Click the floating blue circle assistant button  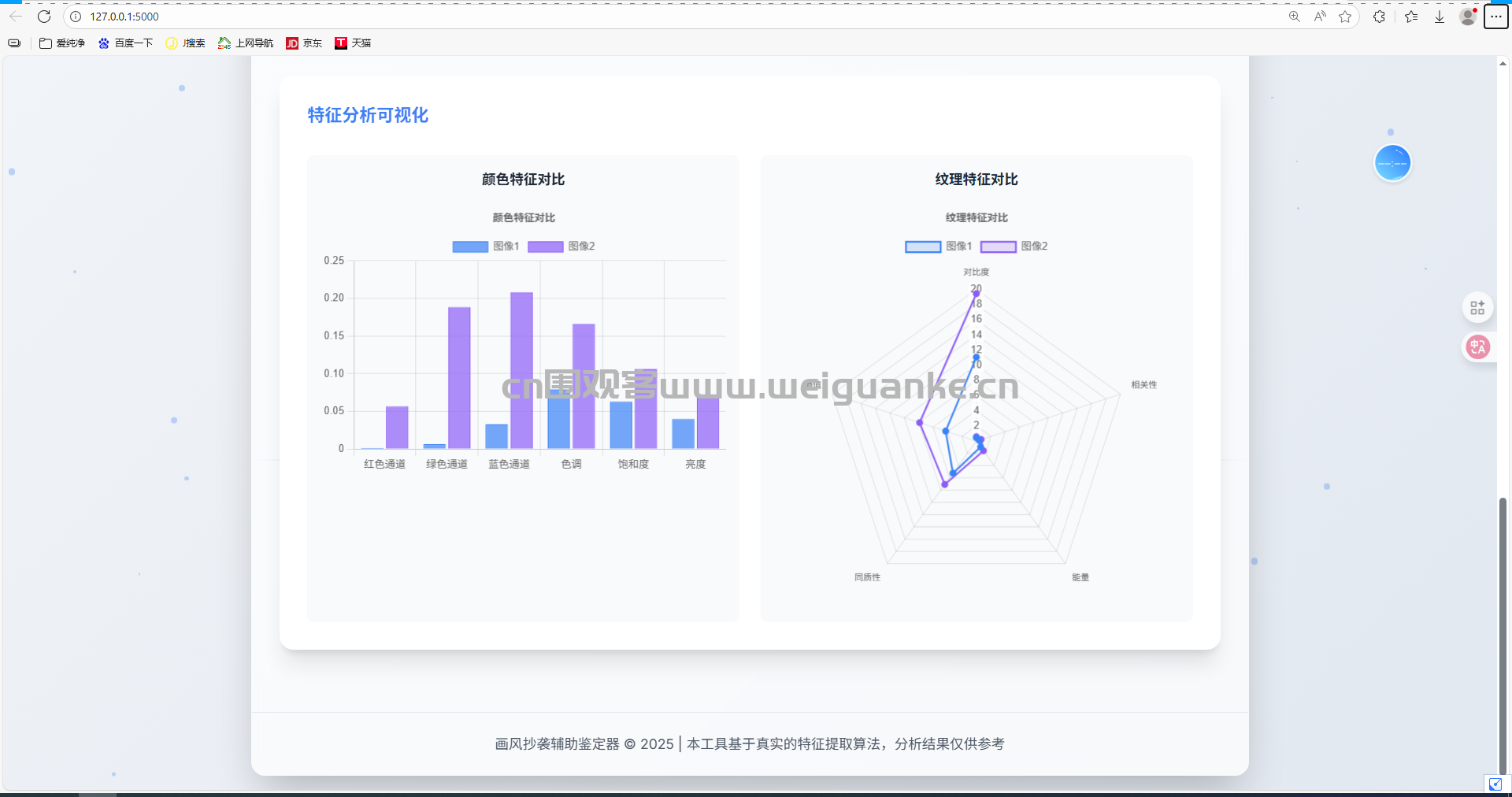(1392, 163)
